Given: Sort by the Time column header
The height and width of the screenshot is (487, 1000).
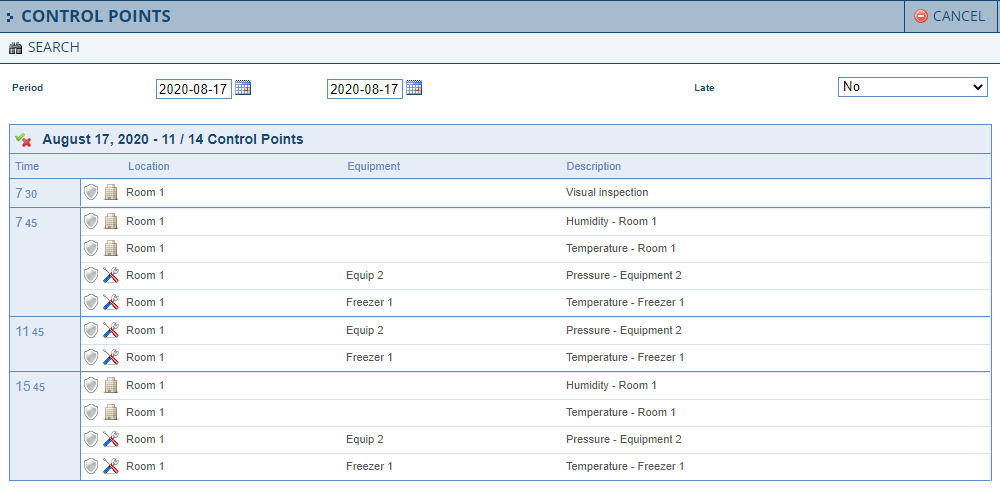Looking at the screenshot, I should click(x=27, y=166).
